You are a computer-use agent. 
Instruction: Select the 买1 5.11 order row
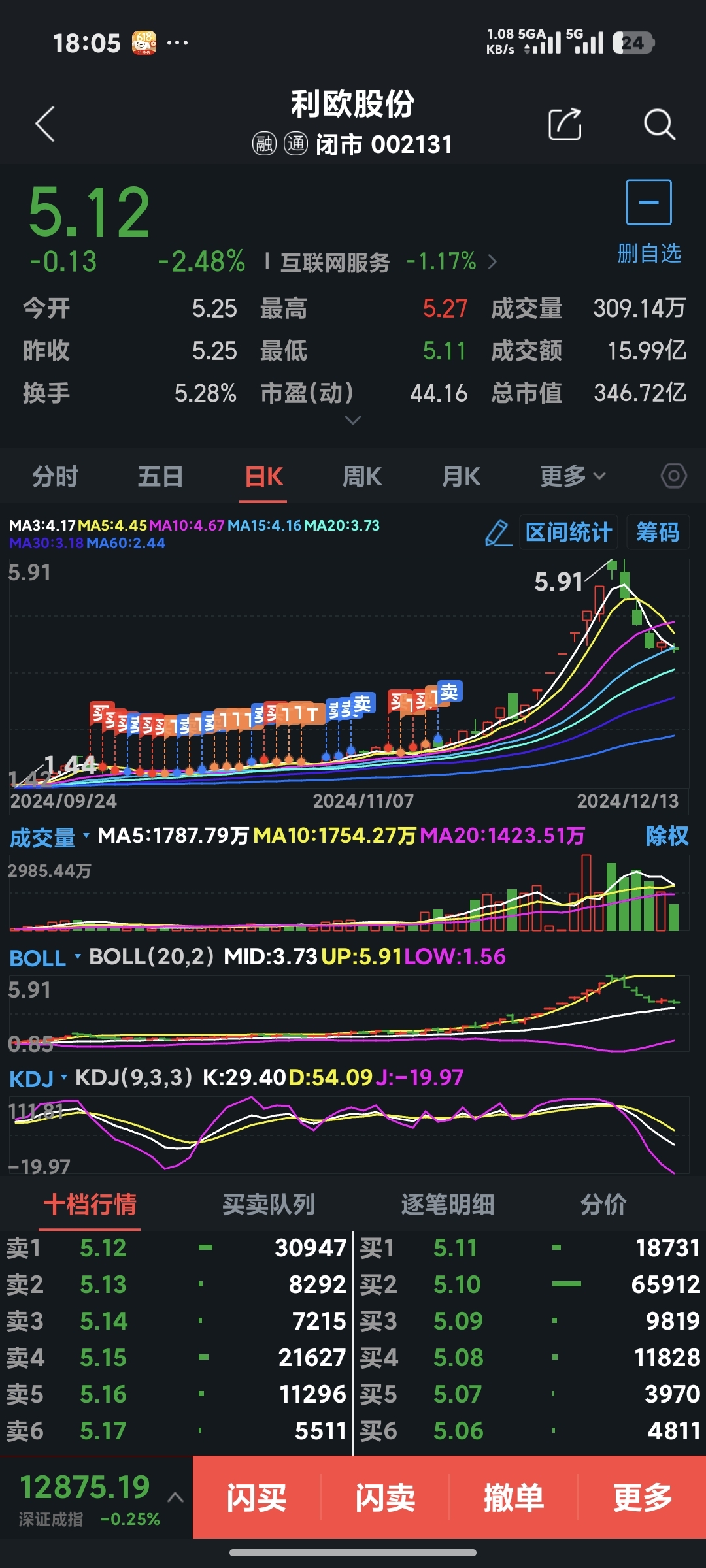pos(530,1248)
